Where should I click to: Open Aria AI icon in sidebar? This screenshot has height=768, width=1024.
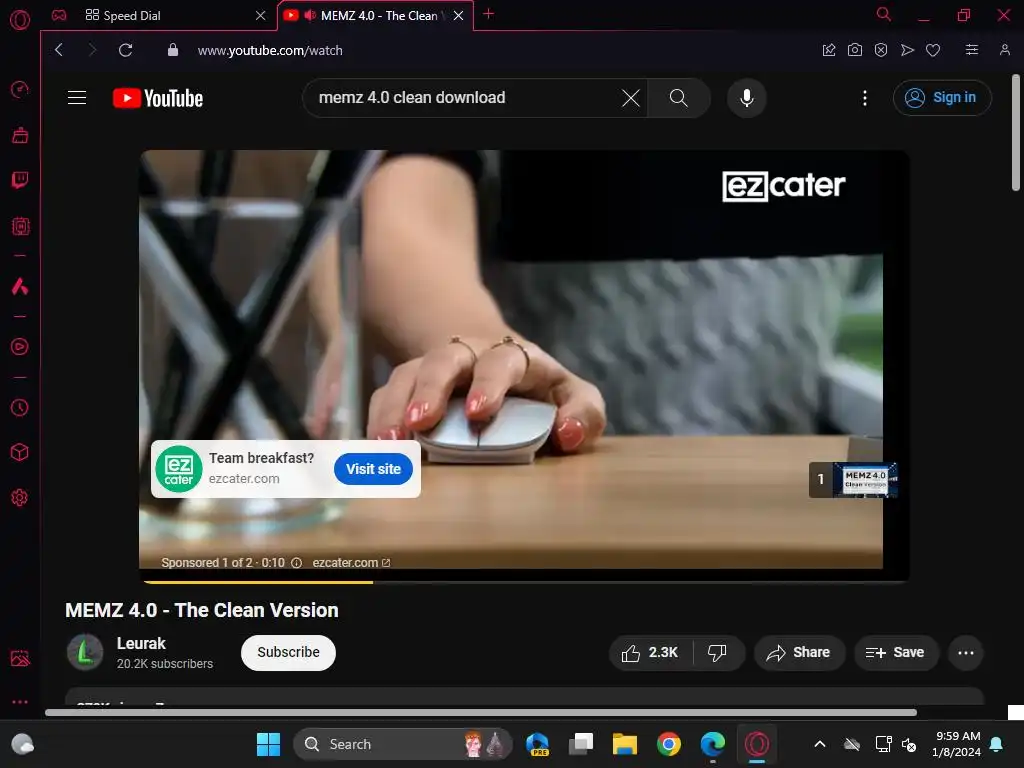click(x=20, y=286)
